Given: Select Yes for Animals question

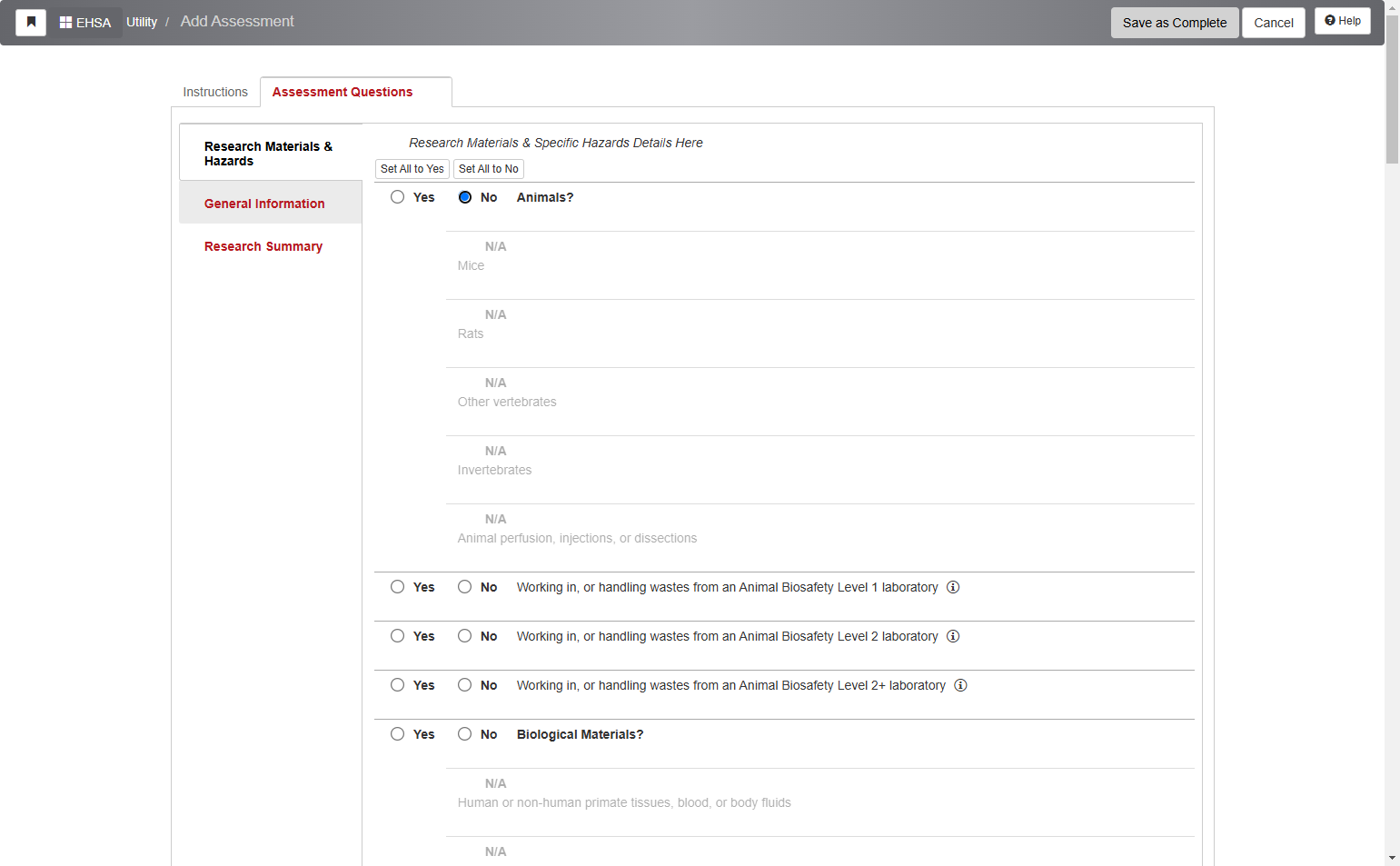Looking at the screenshot, I should (397, 197).
